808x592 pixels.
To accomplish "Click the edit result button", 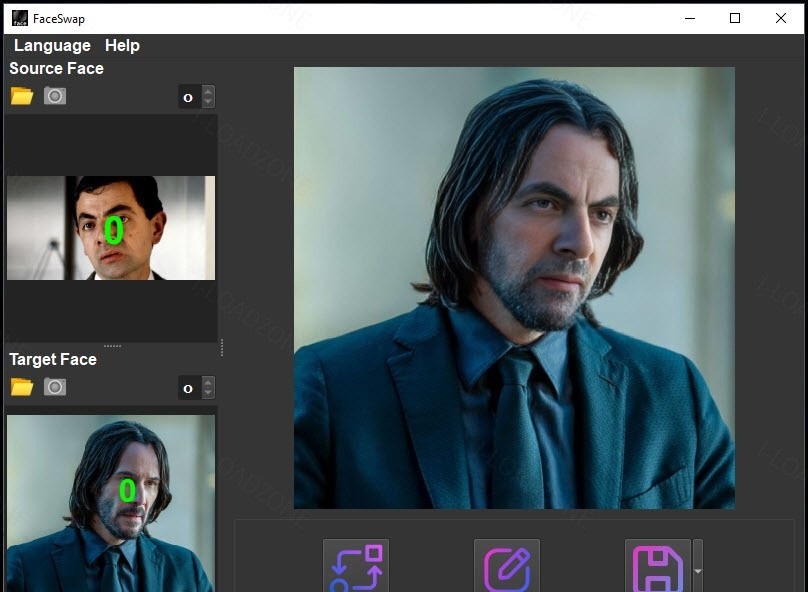I will 507,566.
